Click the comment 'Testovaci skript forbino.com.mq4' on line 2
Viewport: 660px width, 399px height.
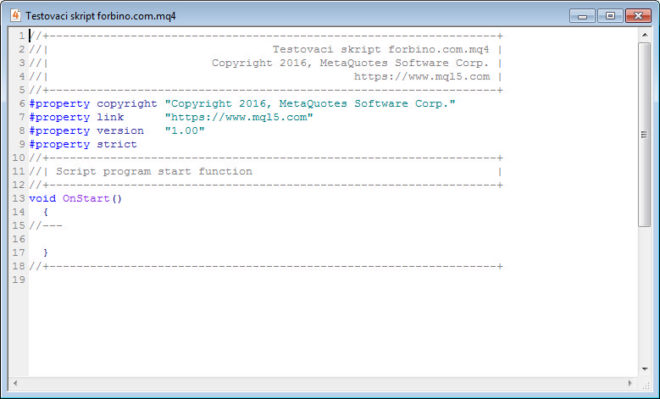381,50
